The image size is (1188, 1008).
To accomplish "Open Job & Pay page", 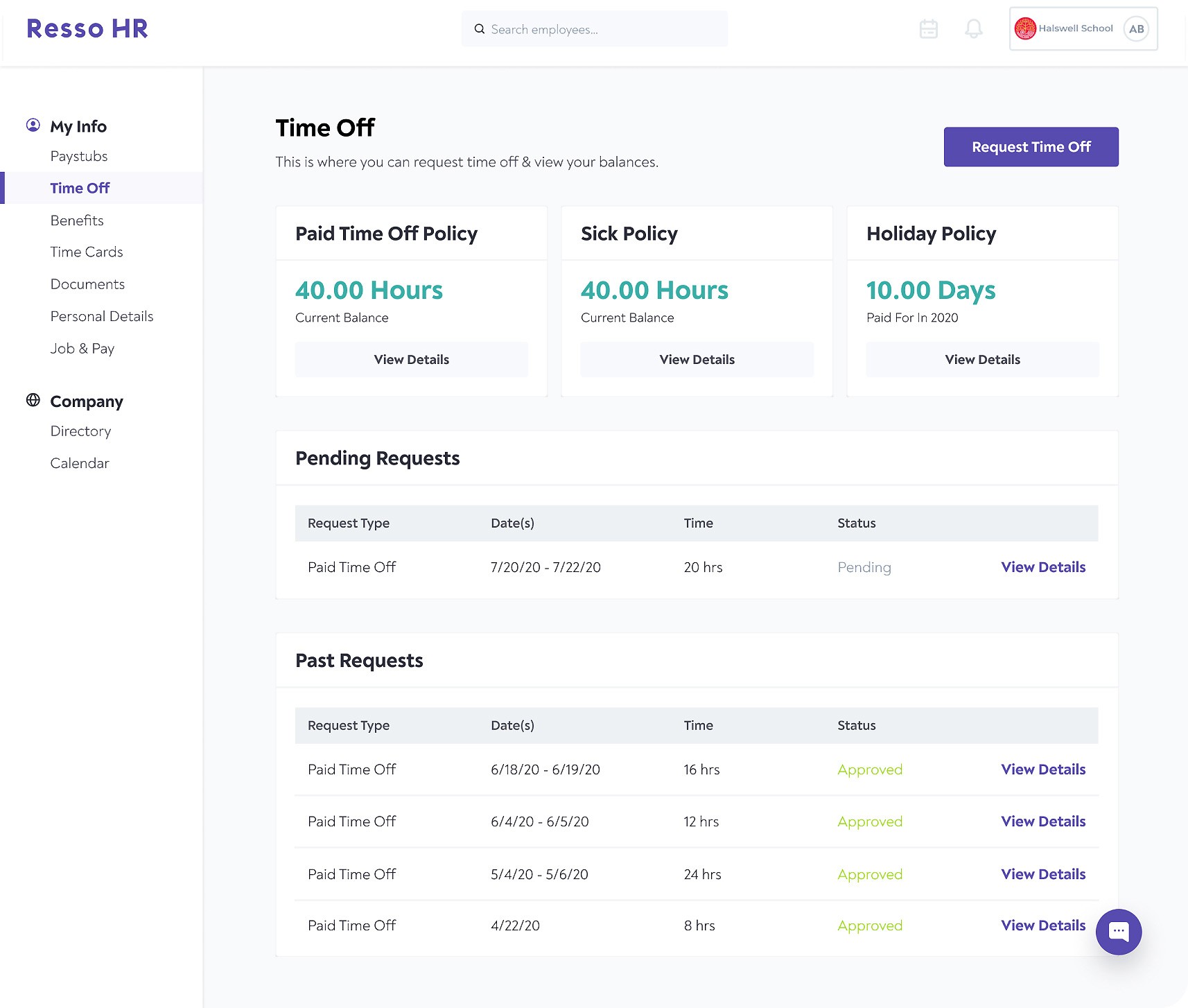I will tap(82, 349).
